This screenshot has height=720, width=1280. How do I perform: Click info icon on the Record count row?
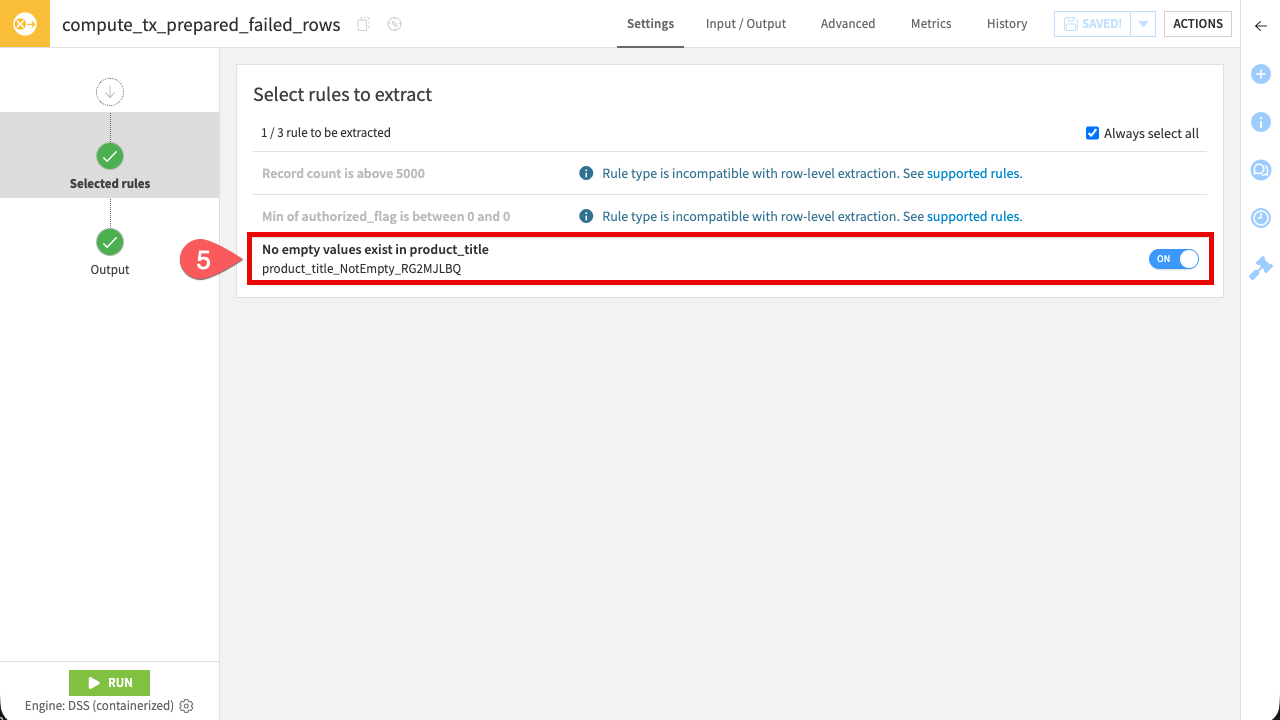[587, 173]
